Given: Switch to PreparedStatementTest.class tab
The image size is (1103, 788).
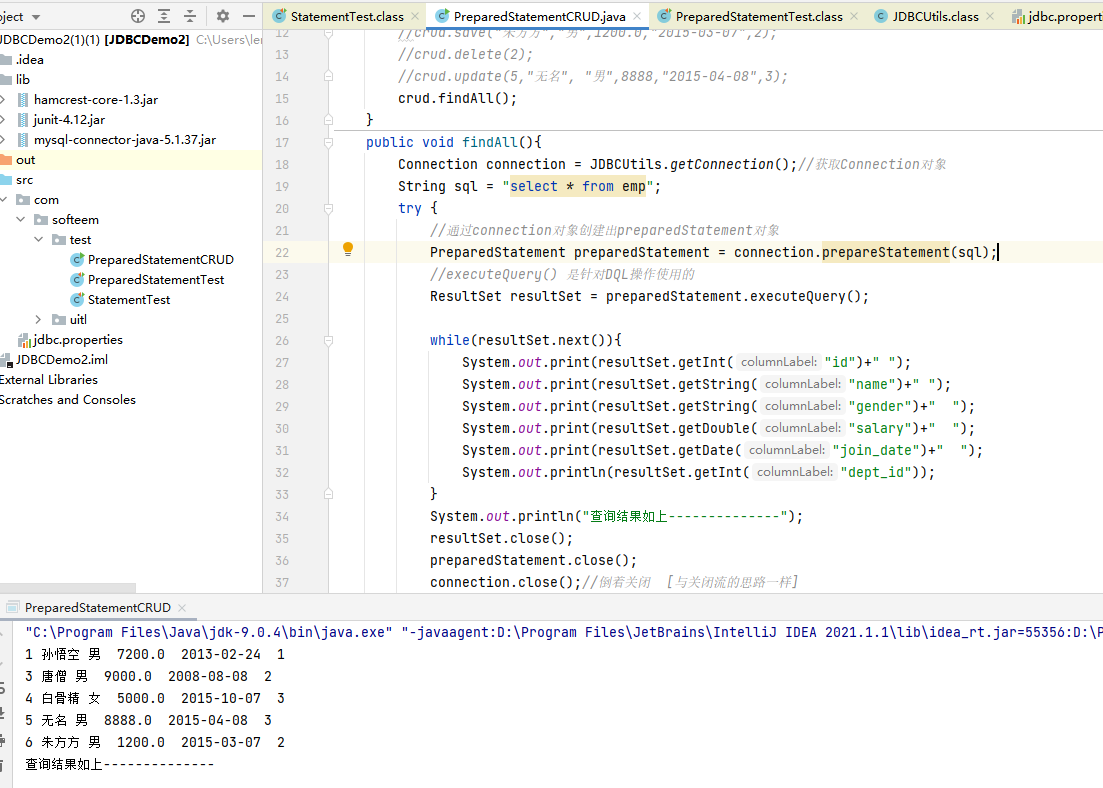Looking at the screenshot, I should 759,16.
